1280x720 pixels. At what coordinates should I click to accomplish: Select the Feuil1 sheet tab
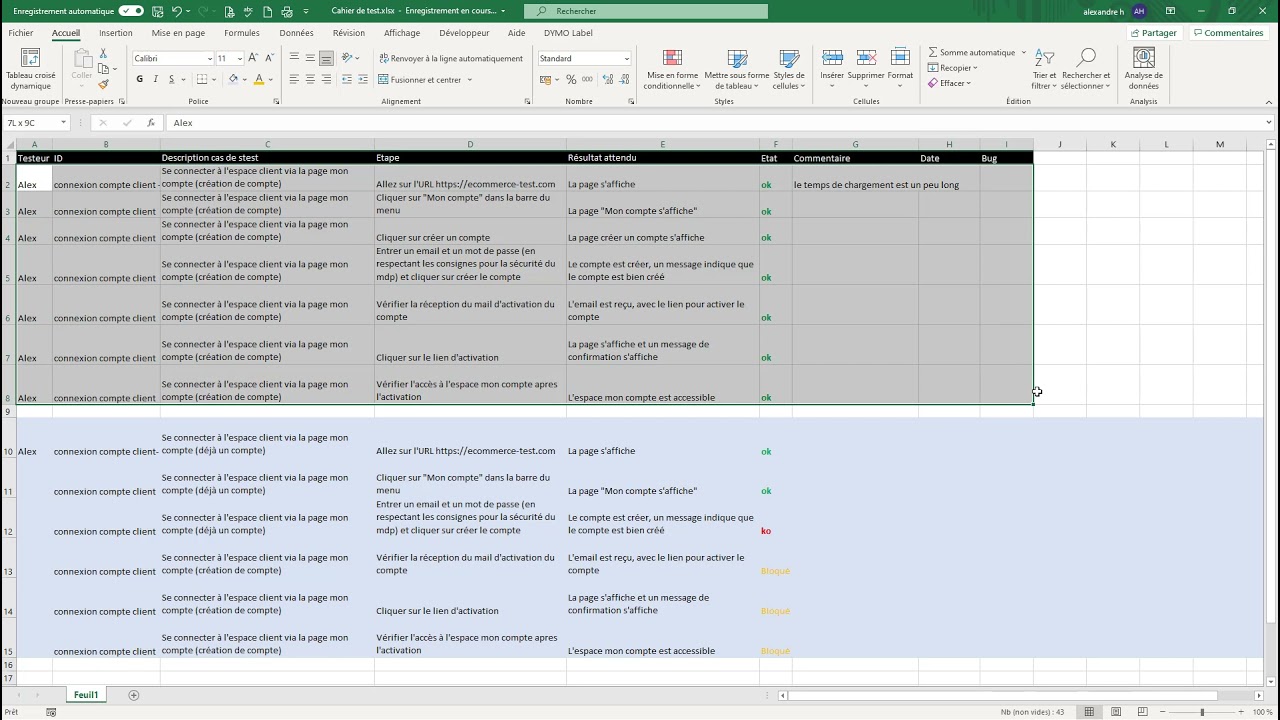click(x=86, y=695)
